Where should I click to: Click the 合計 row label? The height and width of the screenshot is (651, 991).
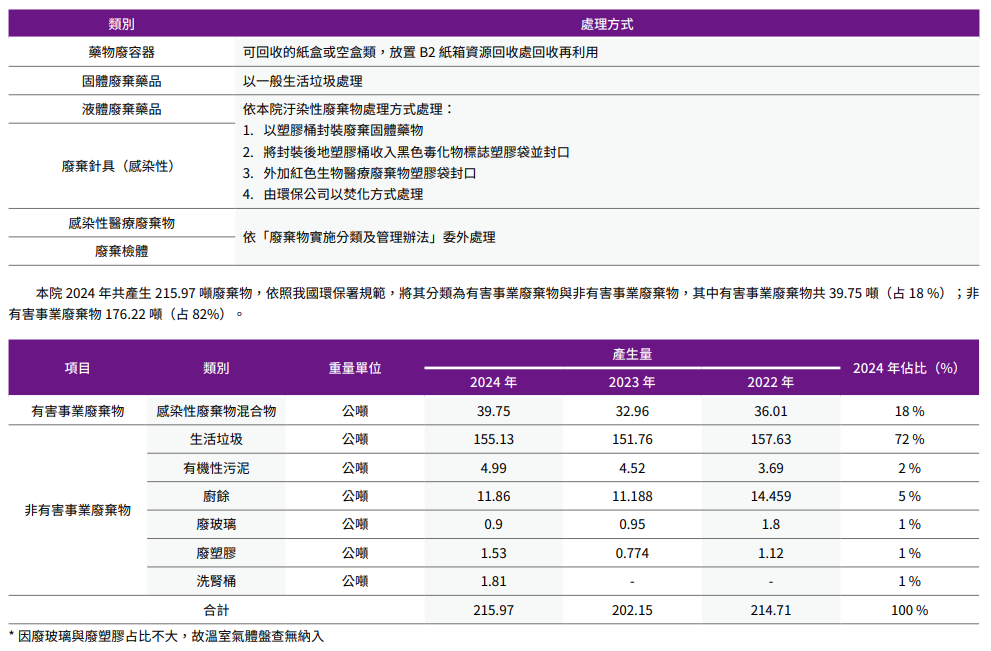(x=216, y=611)
